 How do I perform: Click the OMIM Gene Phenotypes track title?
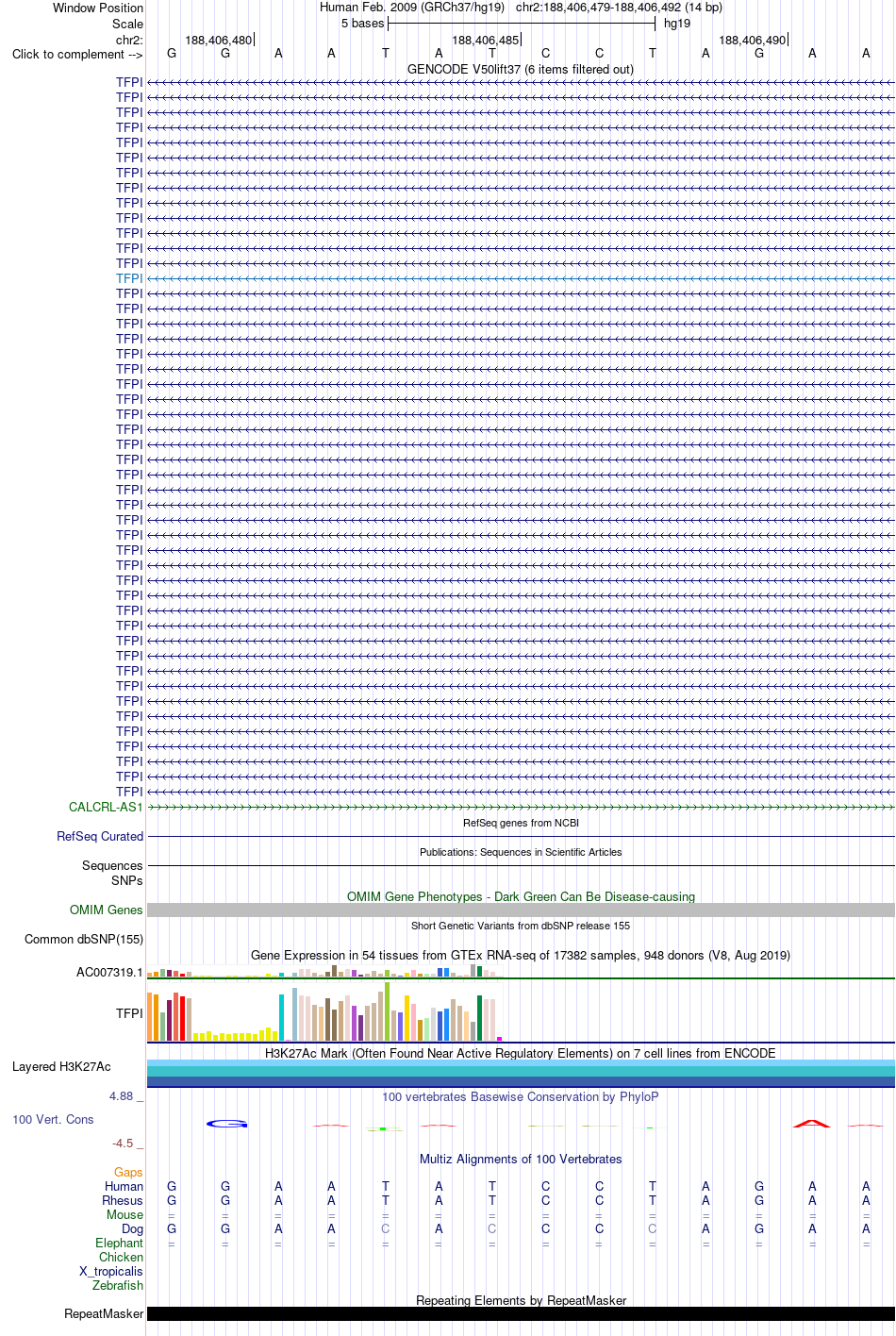point(521,896)
